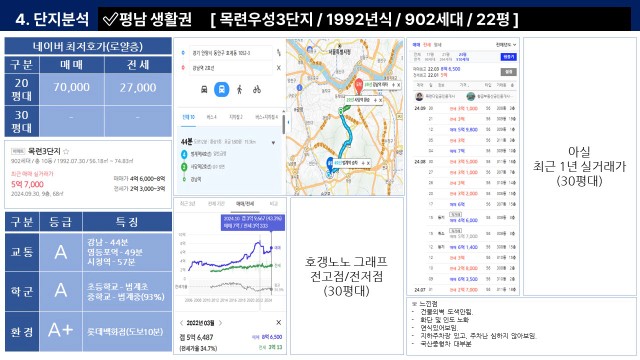Screen dimensions: 640x360
Task: Expand the 44분 route details arrow
Action: pyautogui.click(x=273, y=142)
